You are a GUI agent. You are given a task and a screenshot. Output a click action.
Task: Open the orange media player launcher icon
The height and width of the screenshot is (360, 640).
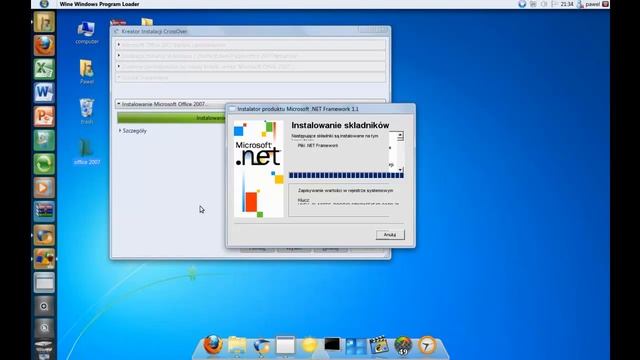click(44, 187)
